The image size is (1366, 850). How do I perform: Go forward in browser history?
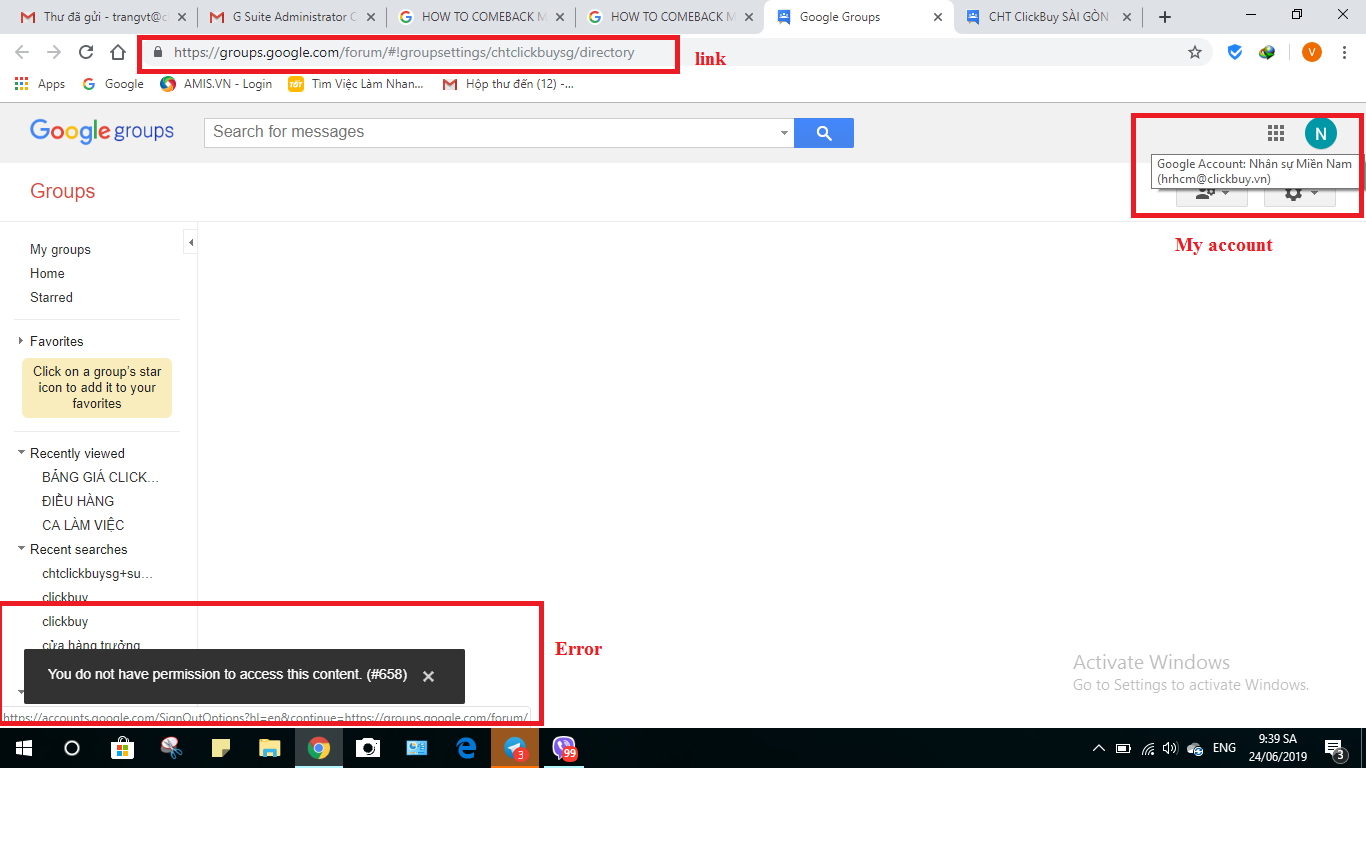pos(54,53)
